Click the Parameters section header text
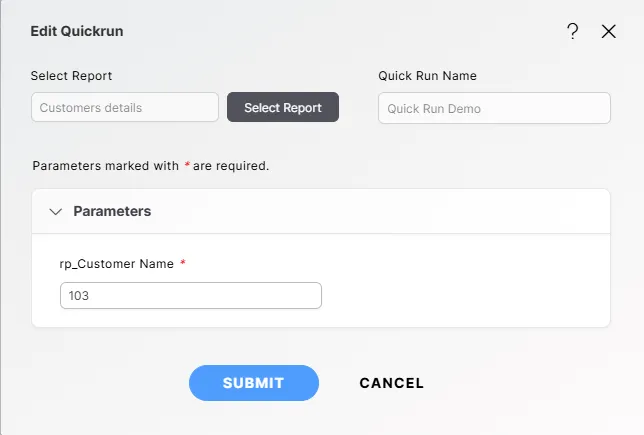The width and height of the screenshot is (644, 435). [112, 212]
